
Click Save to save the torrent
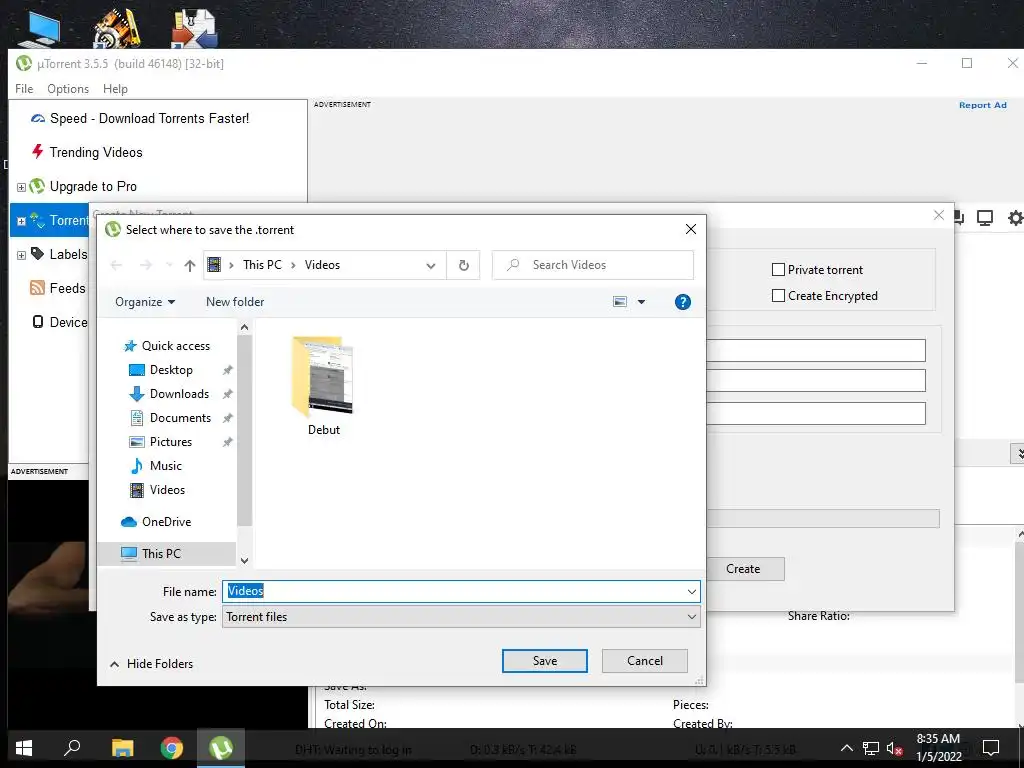[x=545, y=661]
